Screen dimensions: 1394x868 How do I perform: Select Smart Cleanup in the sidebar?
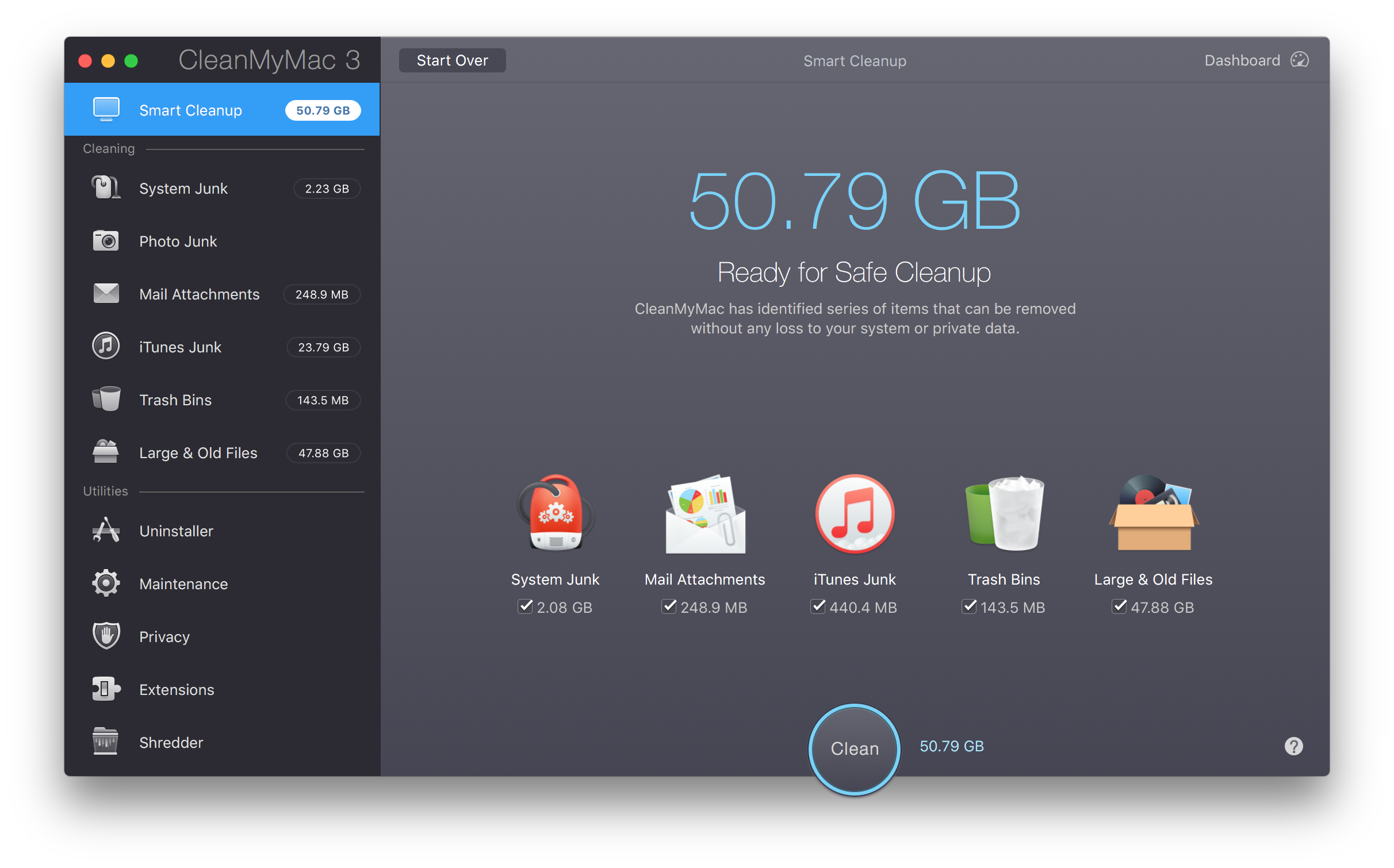pyautogui.click(x=222, y=109)
